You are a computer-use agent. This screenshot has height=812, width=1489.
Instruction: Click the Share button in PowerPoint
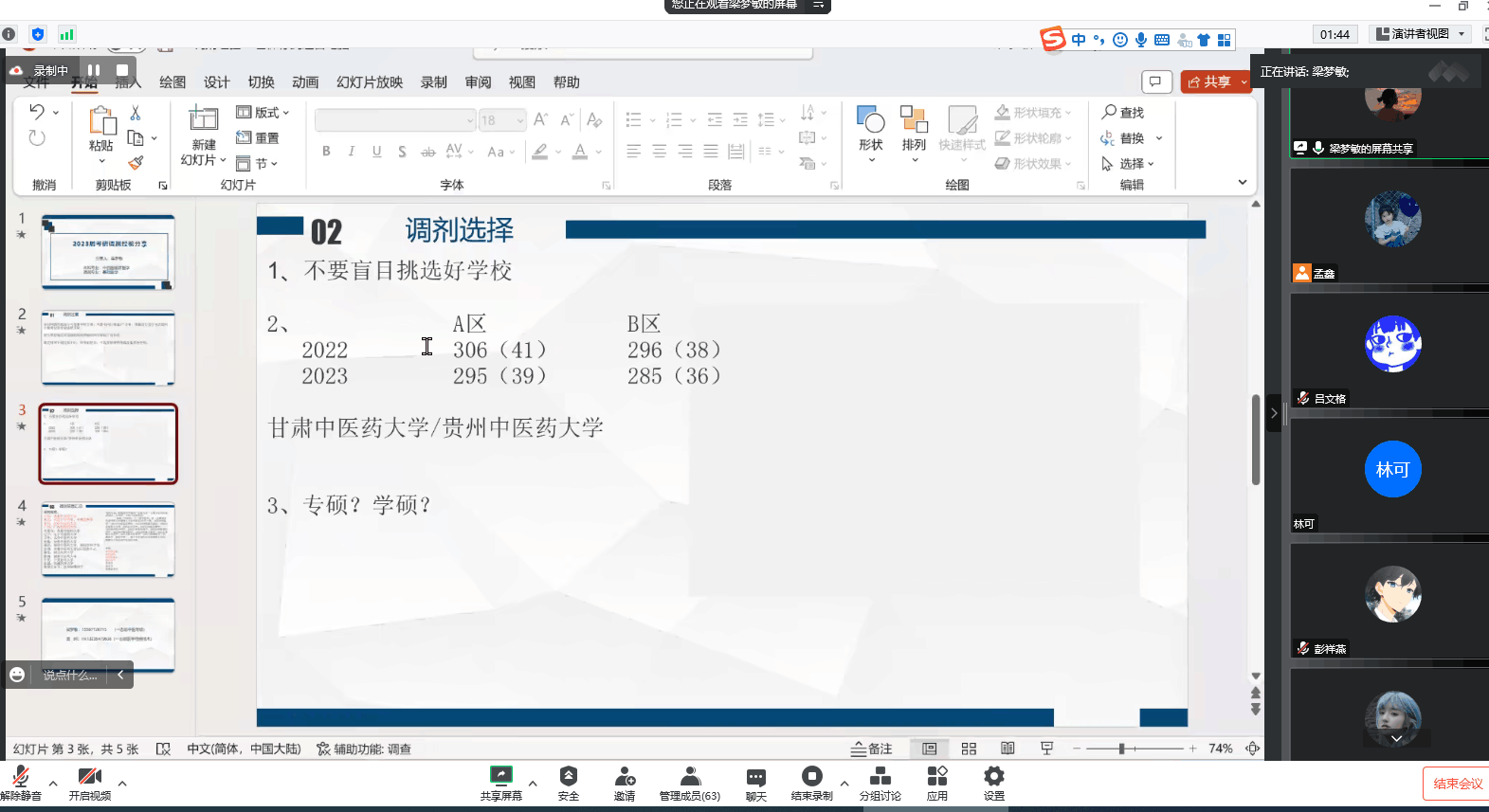tap(1210, 82)
